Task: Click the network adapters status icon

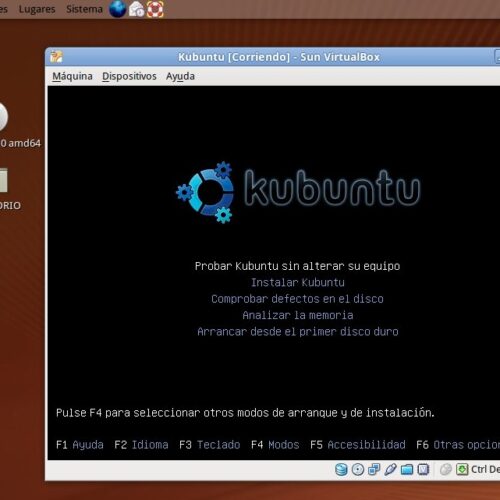Action: [x=374, y=469]
